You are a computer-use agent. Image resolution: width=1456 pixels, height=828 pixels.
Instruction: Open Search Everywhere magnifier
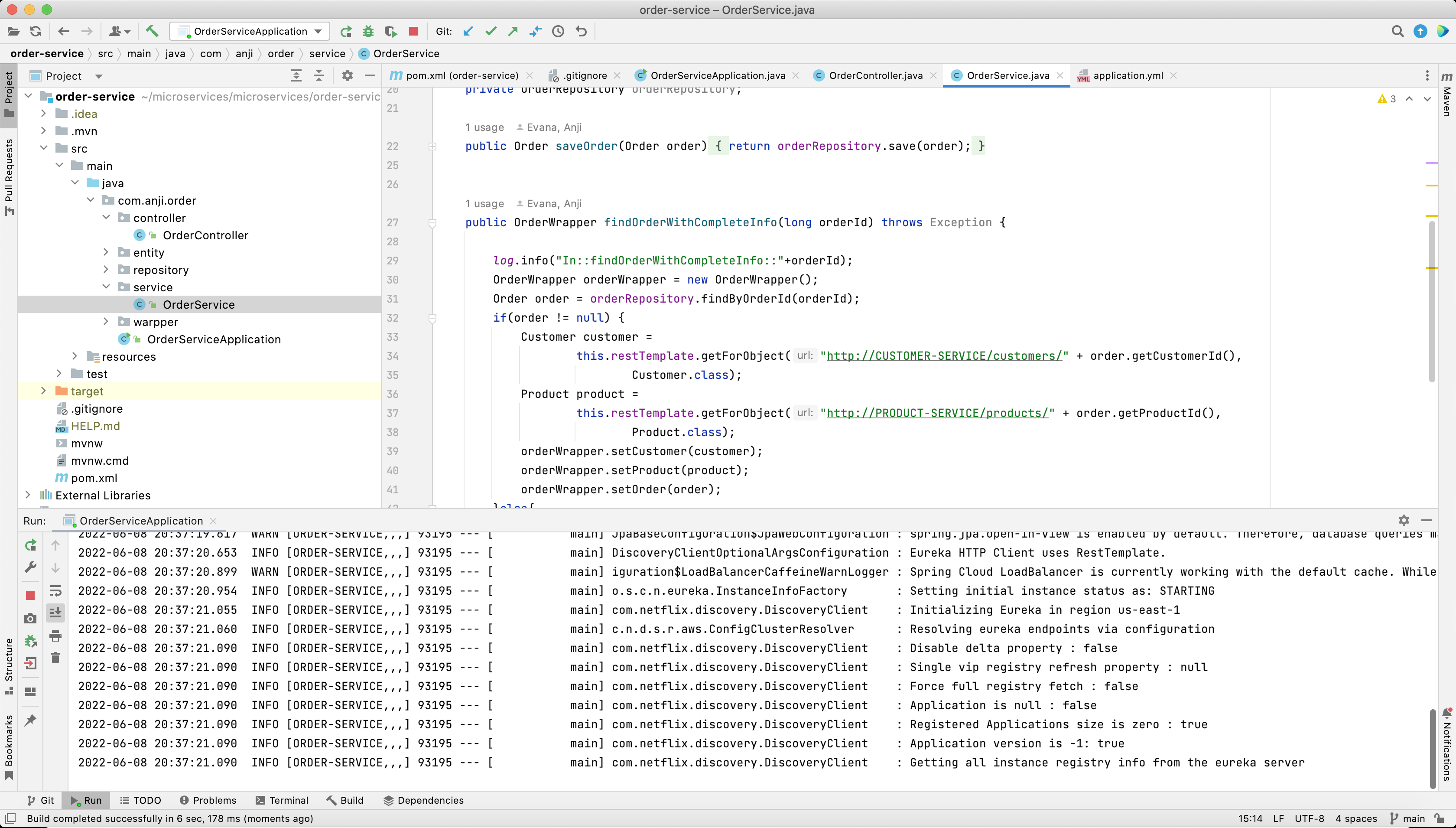(1398, 31)
